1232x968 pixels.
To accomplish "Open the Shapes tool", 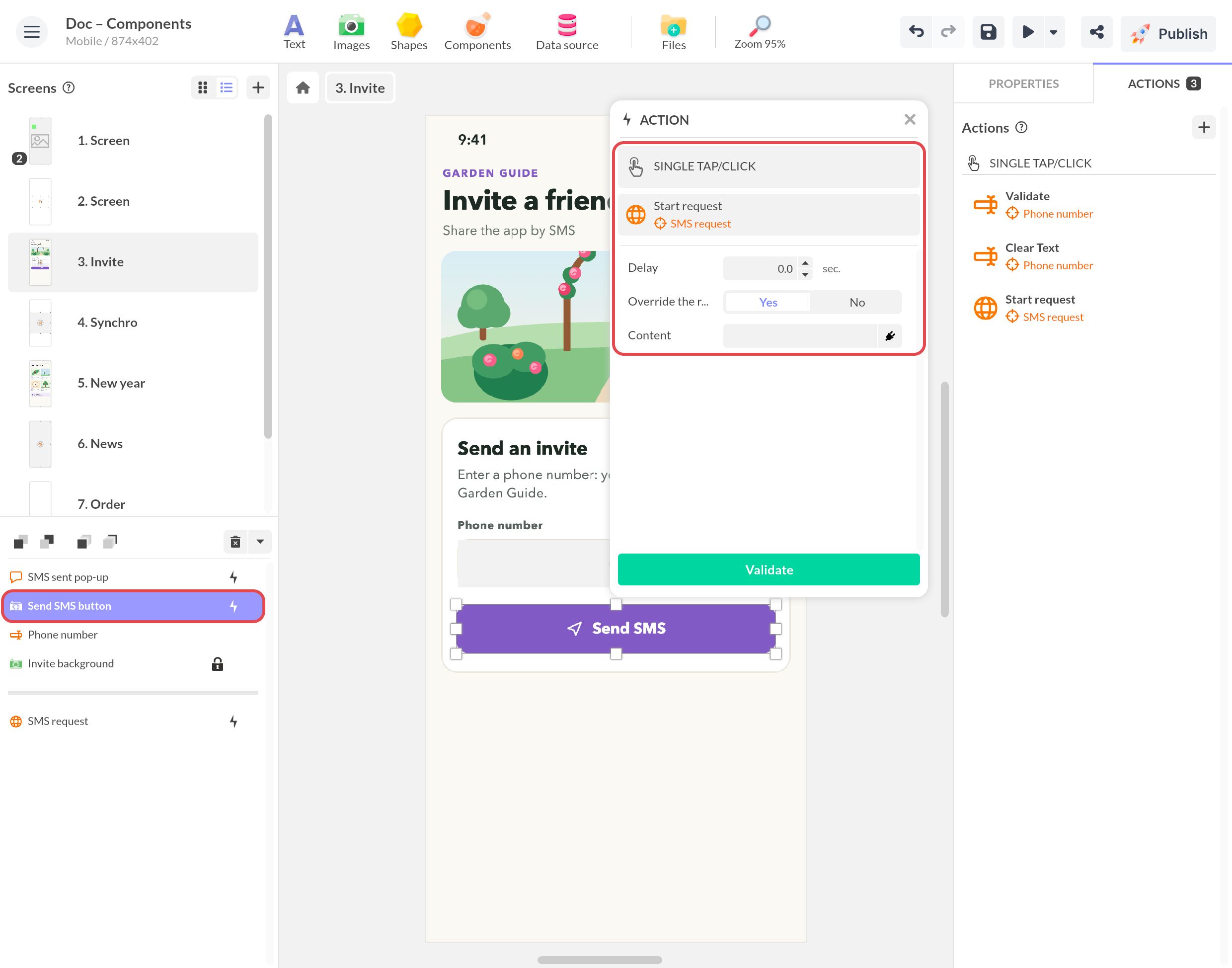I will [409, 32].
